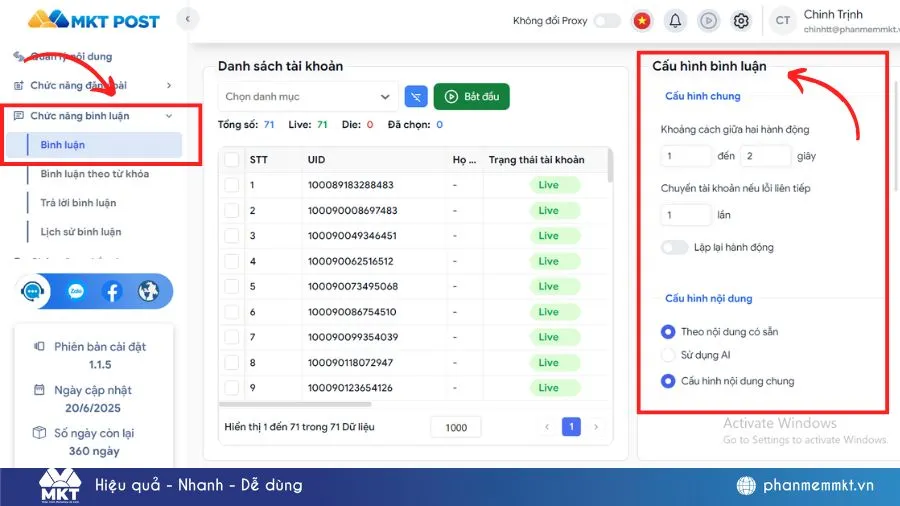Image resolution: width=900 pixels, height=506 pixels.
Task: Click page number 1 button
Action: (571, 427)
